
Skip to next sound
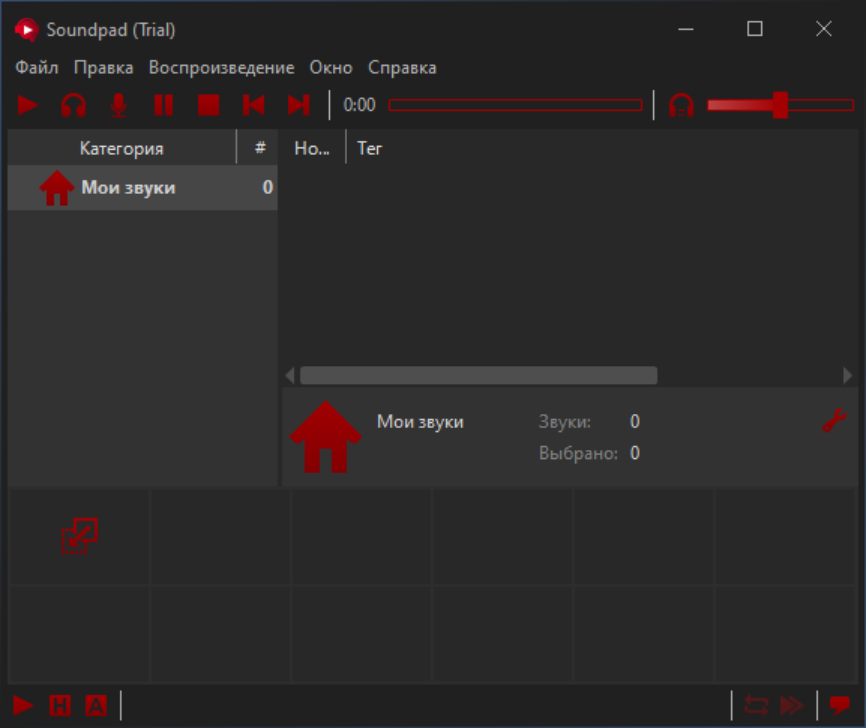click(x=299, y=105)
